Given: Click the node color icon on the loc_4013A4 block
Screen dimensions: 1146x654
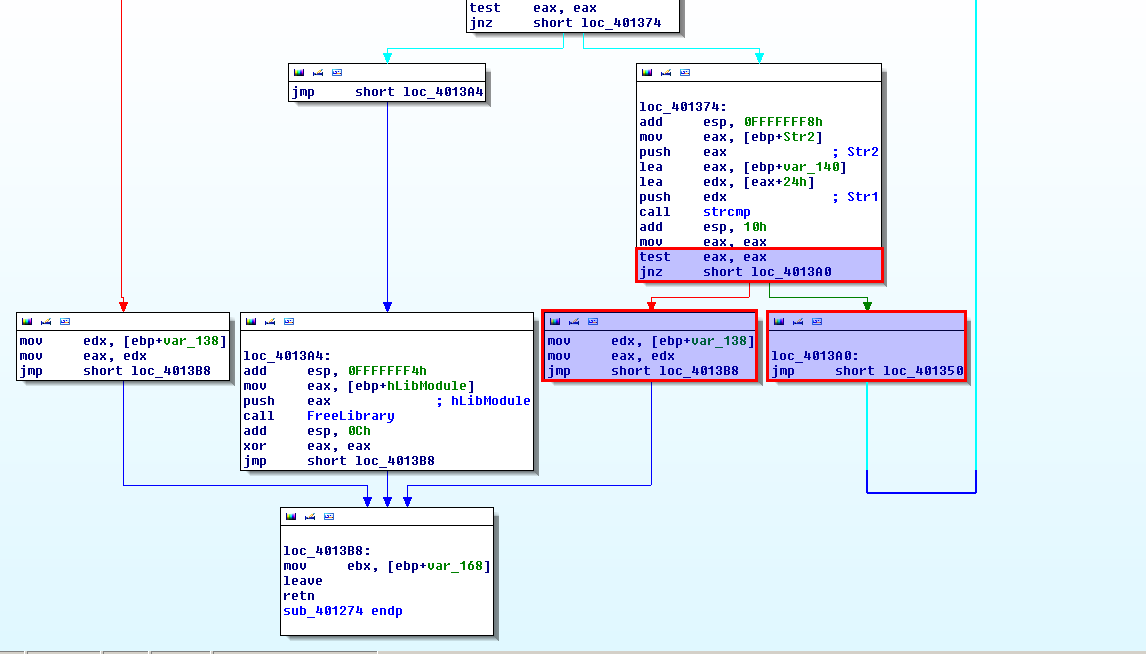Looking at the screenshot, I should pyautogui.click(x=250, y=321).
